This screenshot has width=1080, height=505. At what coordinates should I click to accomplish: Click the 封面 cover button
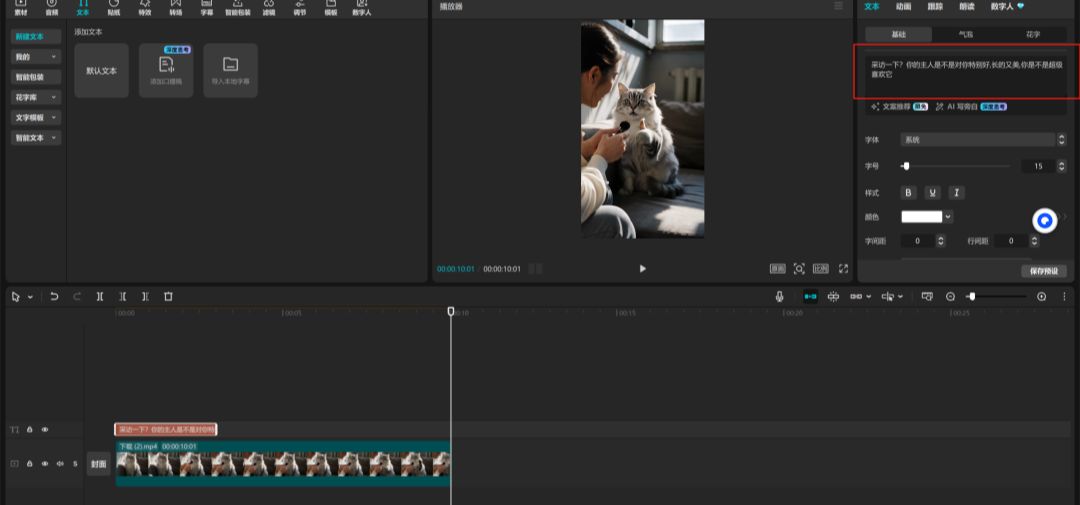pos(98,464)
